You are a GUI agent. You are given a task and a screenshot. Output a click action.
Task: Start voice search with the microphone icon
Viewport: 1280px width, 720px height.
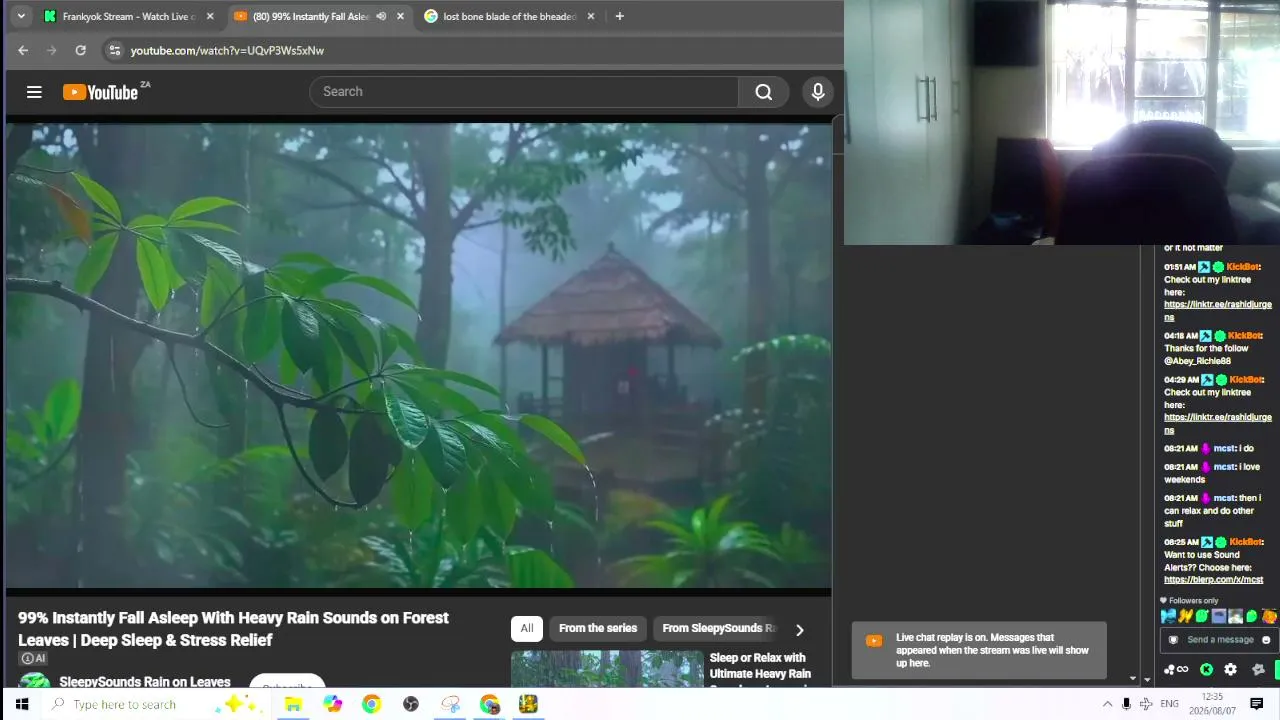pos(818,92)
